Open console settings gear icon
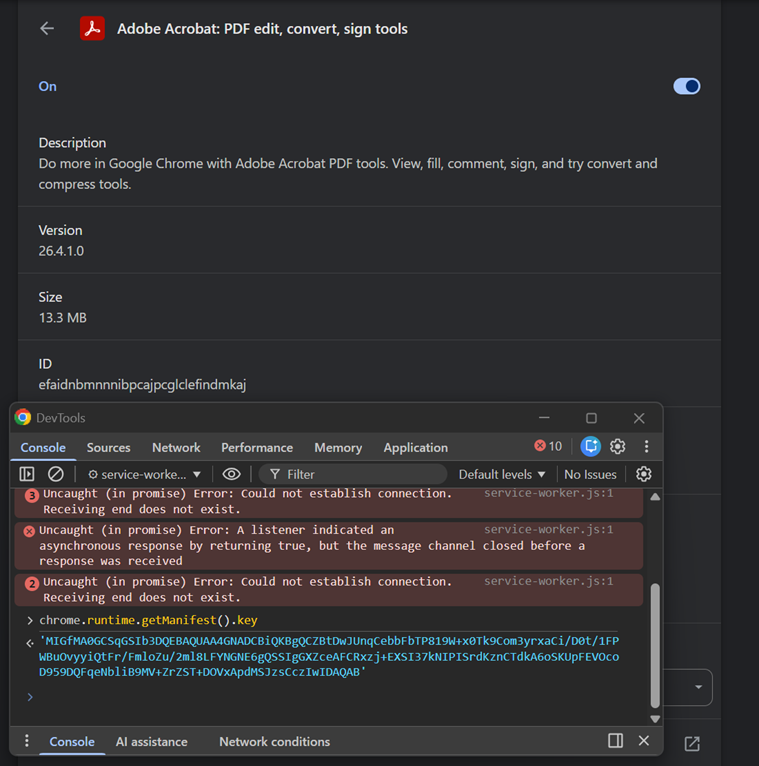759x766 pixels. click(x=643, y=474)
